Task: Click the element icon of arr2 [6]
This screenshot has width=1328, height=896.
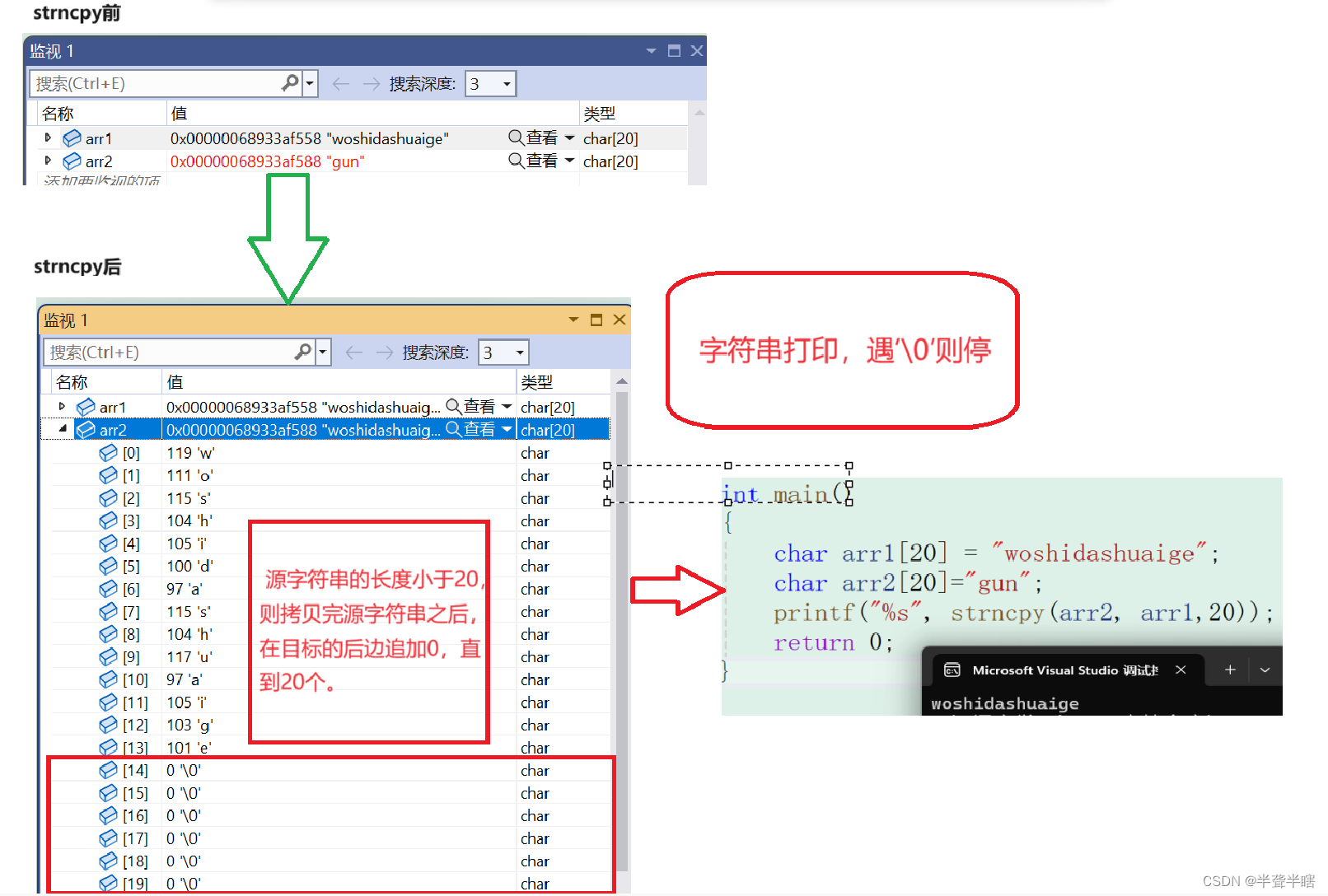Action: point(108,589)
